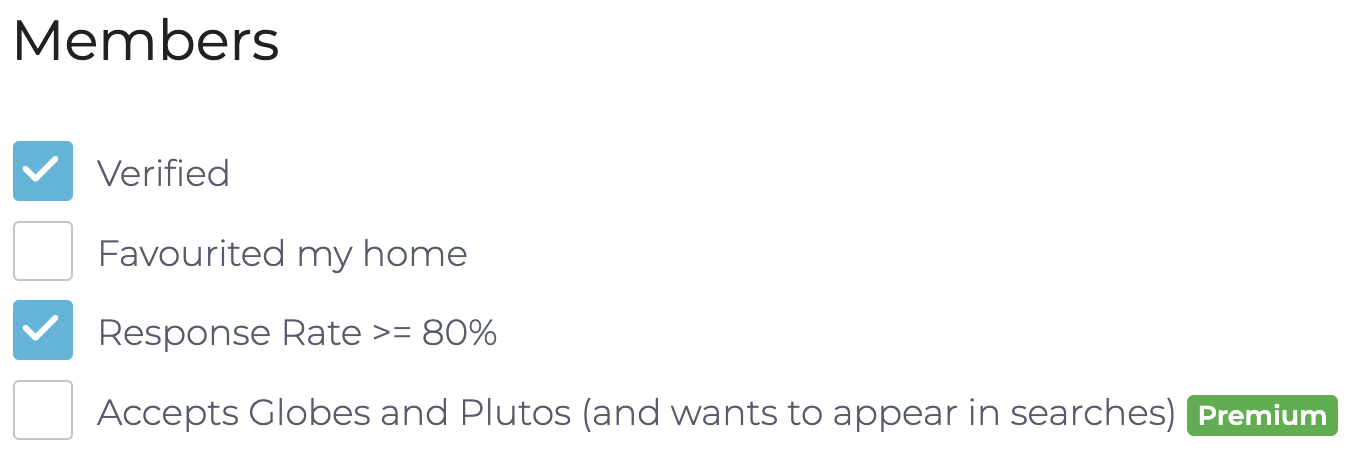Viewport: 1358px width, 460px height.
Task: Click the empty box left of Favourited
Action: 43,251
